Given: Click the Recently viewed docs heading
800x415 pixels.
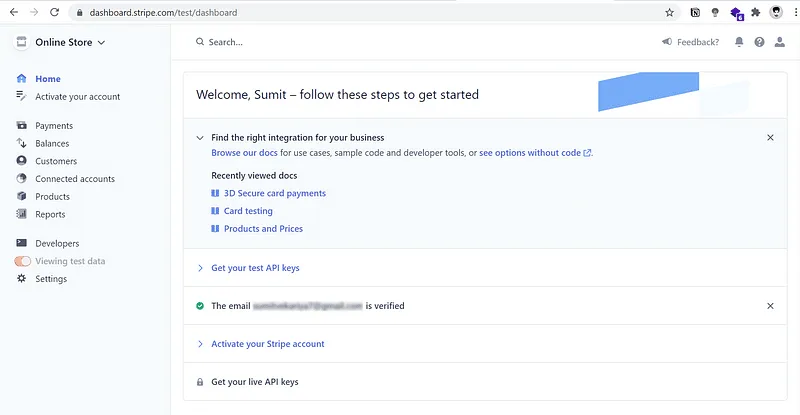Looking at the screenshot, I should (x=254, y=176).
